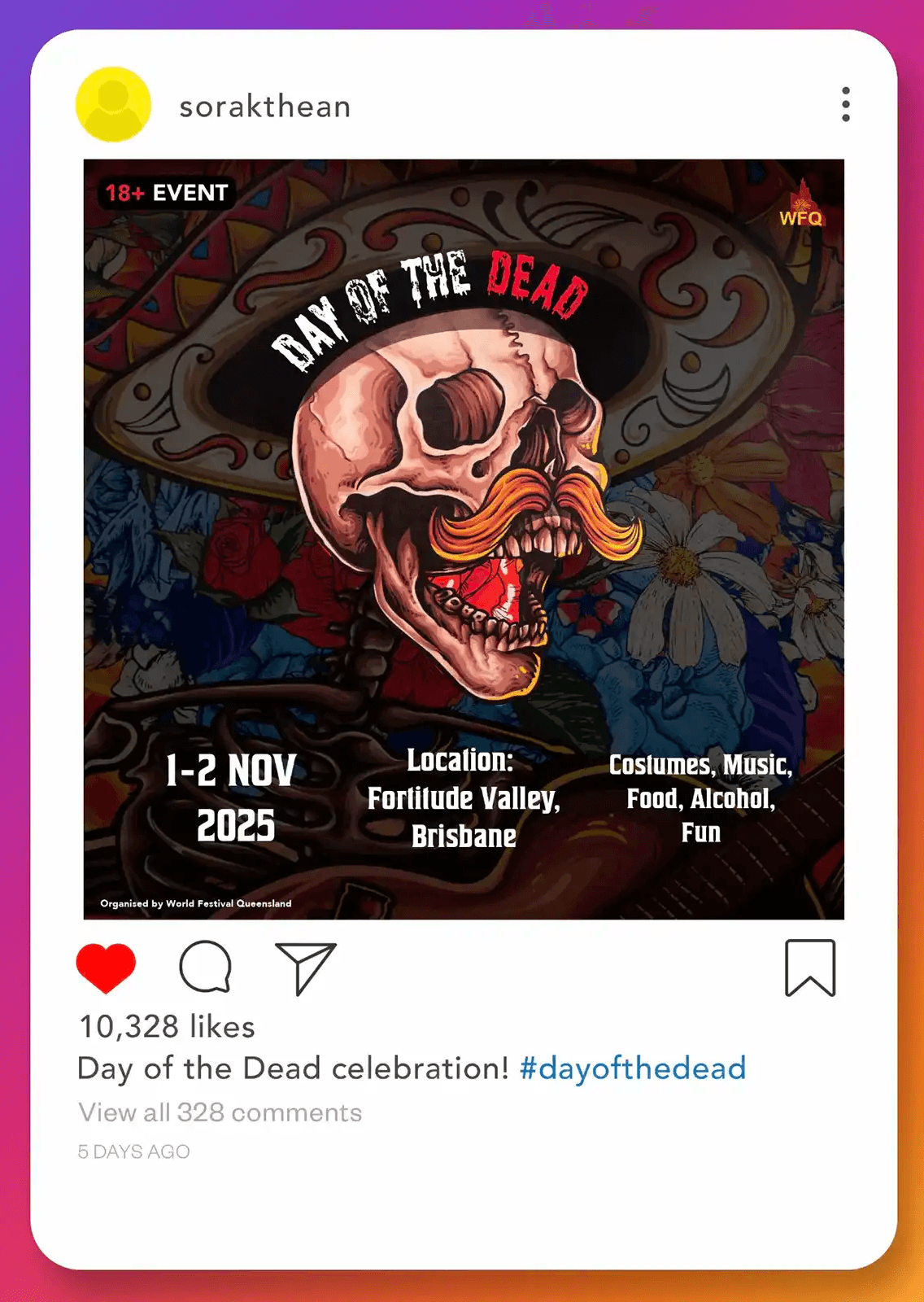Visit the sorakthean username profile

click(x=265, y=107)
